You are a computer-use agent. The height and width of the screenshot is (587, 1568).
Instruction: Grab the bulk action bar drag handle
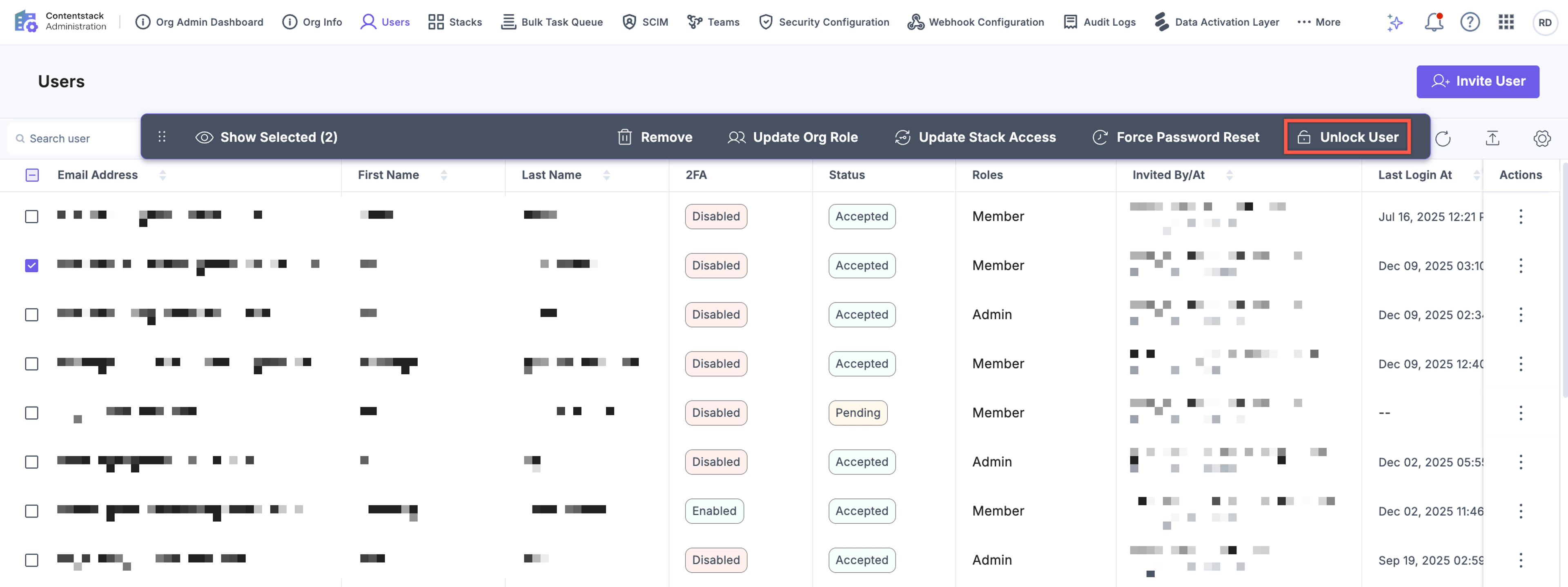tap(162, 137)
